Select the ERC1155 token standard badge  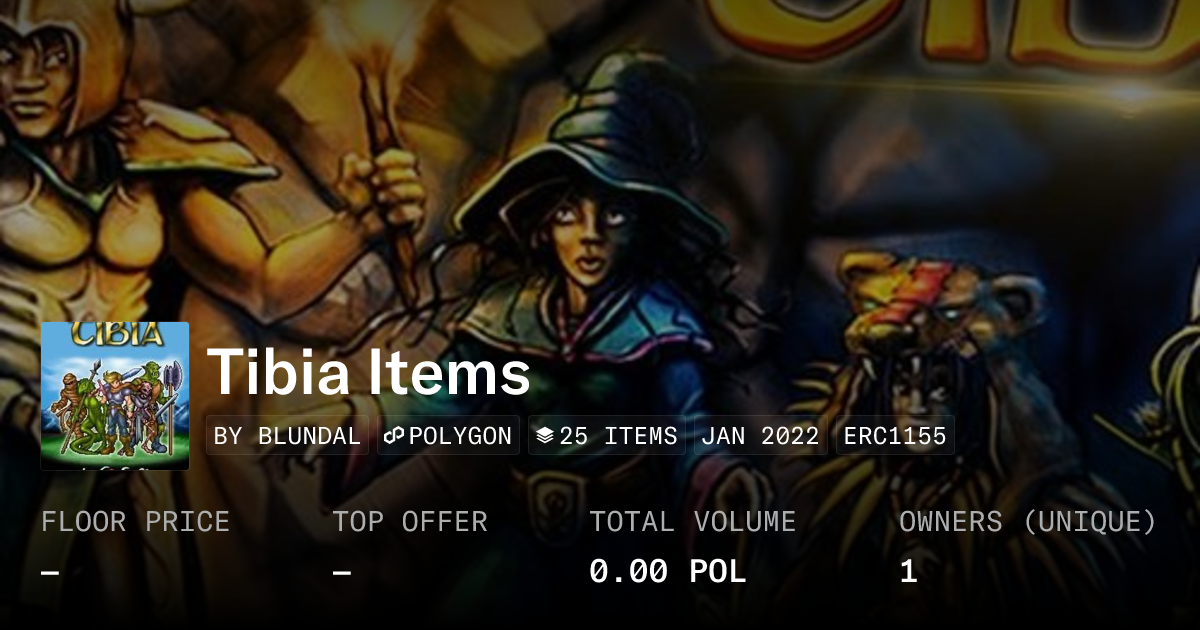(x=895, y=436)
